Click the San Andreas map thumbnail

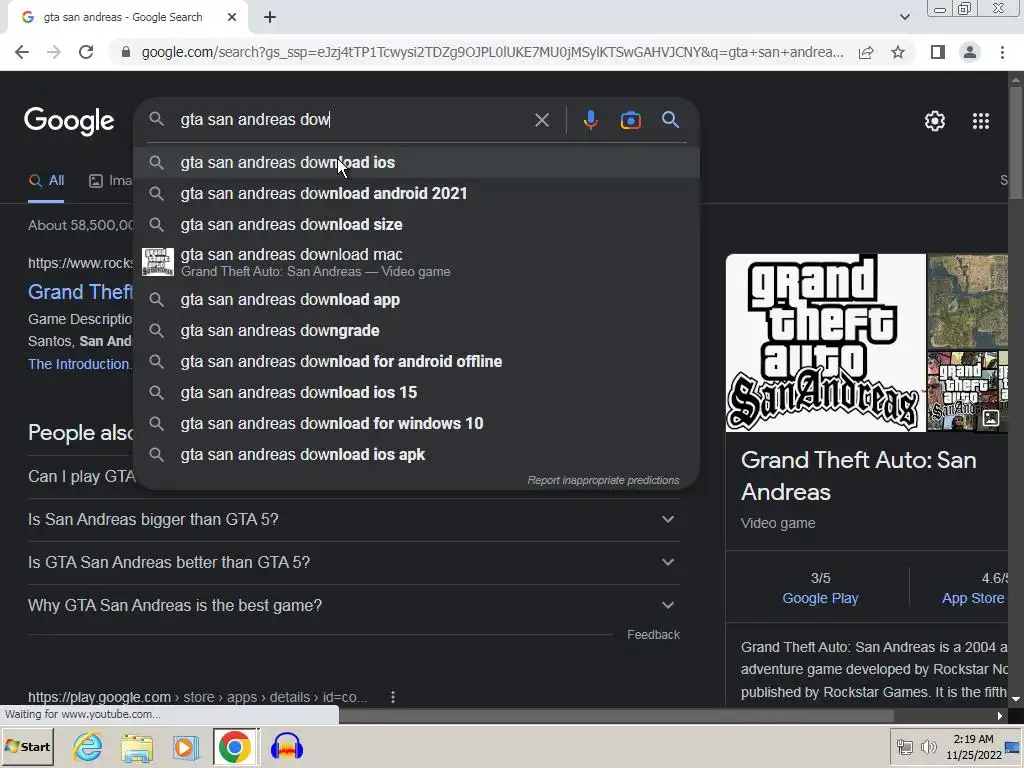tap(967, 302)
